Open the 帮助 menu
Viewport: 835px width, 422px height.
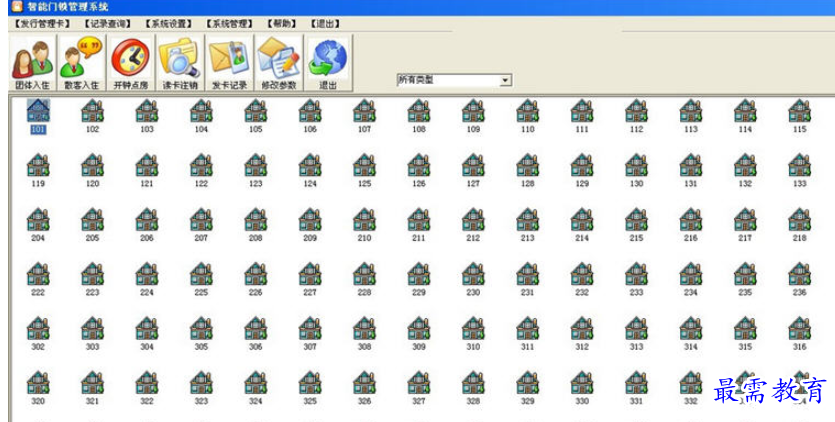coord(282,24)
